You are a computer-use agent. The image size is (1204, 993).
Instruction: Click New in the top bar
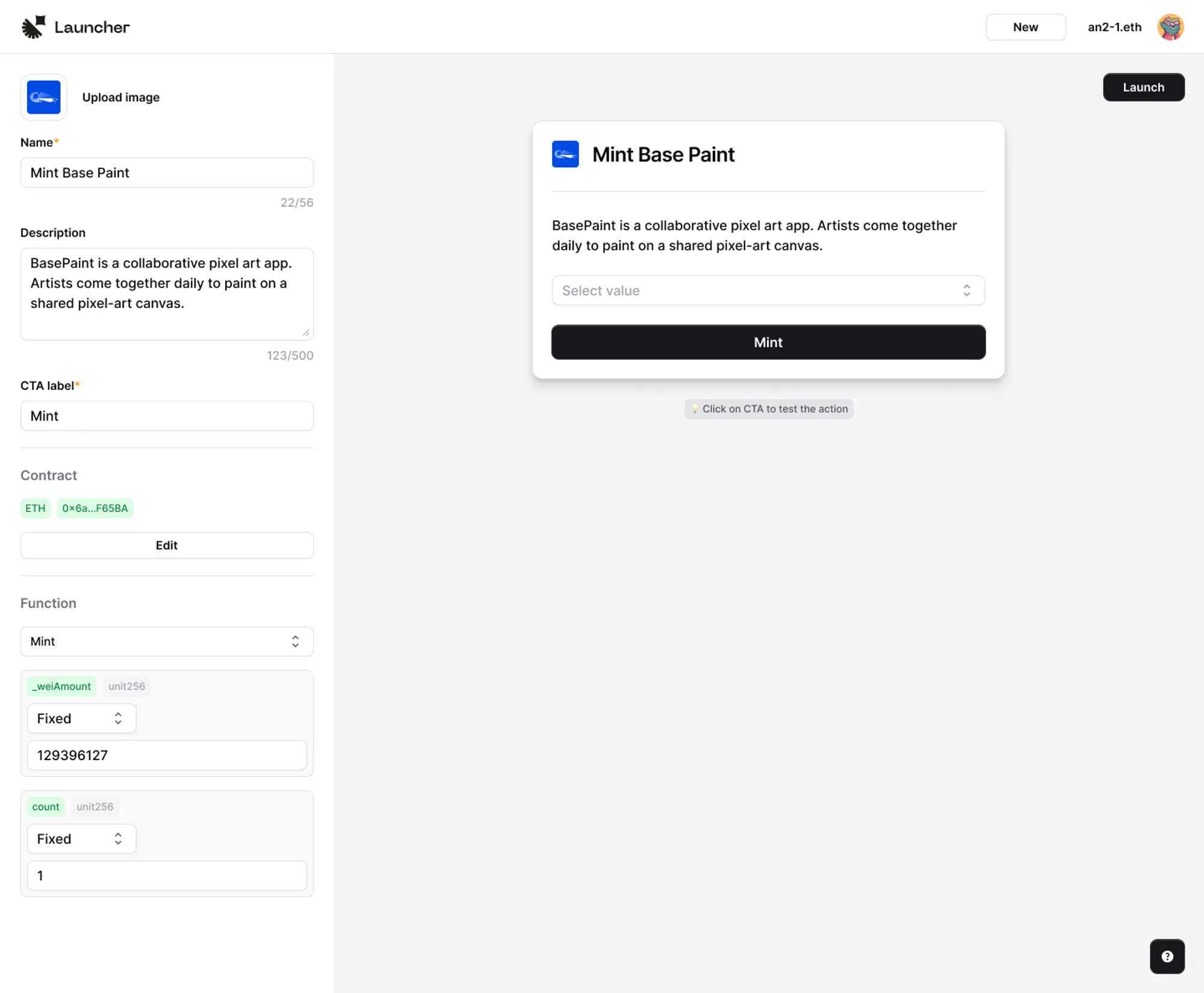coord(1025,26)
